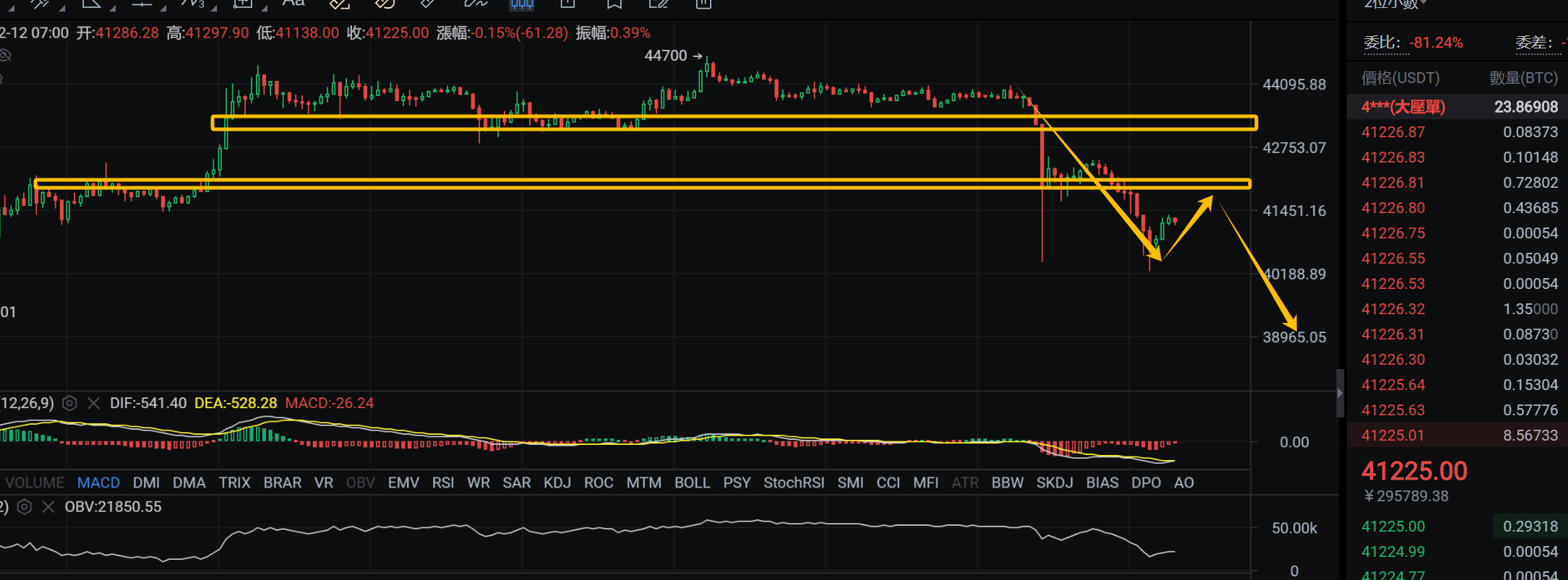Screen dimensions: 1568x580
Task: Click buy order price 41224.99
Action: pyautogui.click(x=1393, y=552)
